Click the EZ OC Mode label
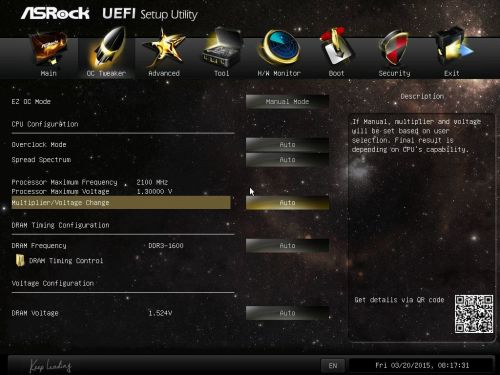This screenshot has height=375, width=500. click(x=31, y=102)
